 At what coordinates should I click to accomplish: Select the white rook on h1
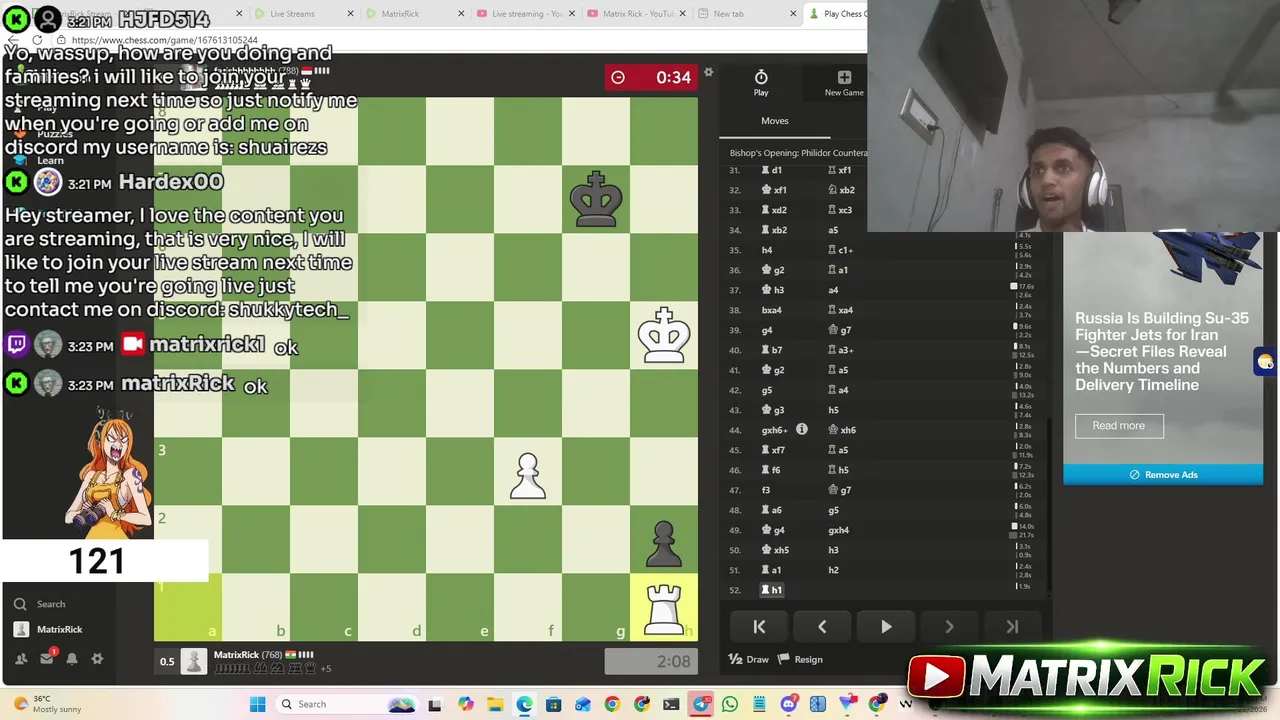pos(664,607)
